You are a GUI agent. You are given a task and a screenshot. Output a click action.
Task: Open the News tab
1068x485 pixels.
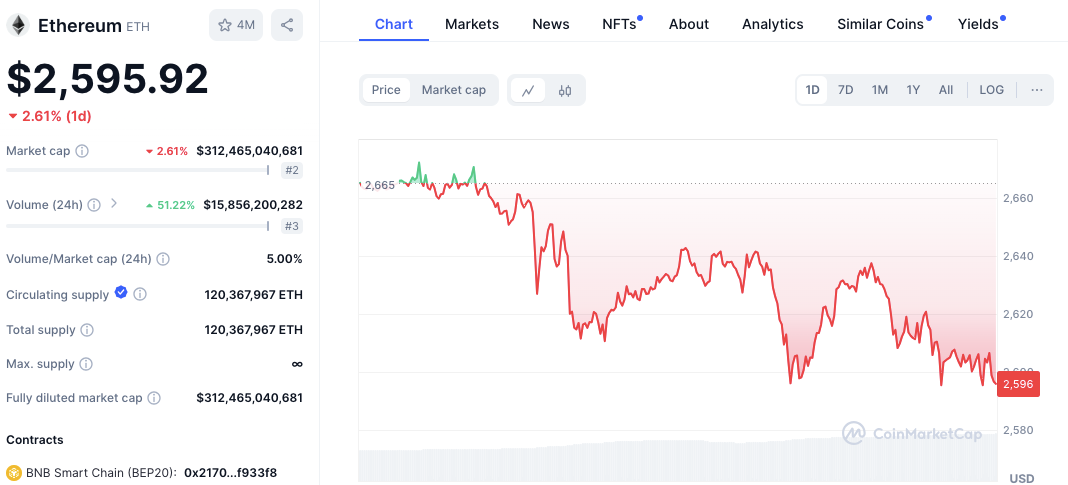tap(550, 25)
